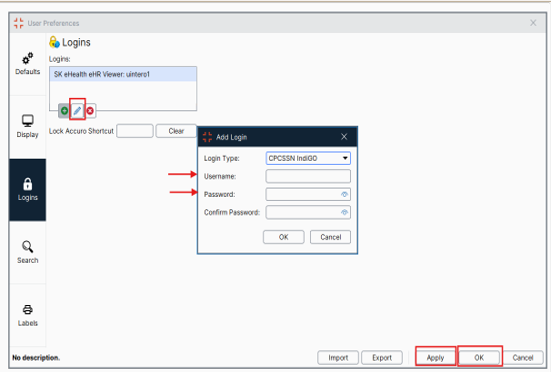Click the printer icon above Labels

point(27,309)
